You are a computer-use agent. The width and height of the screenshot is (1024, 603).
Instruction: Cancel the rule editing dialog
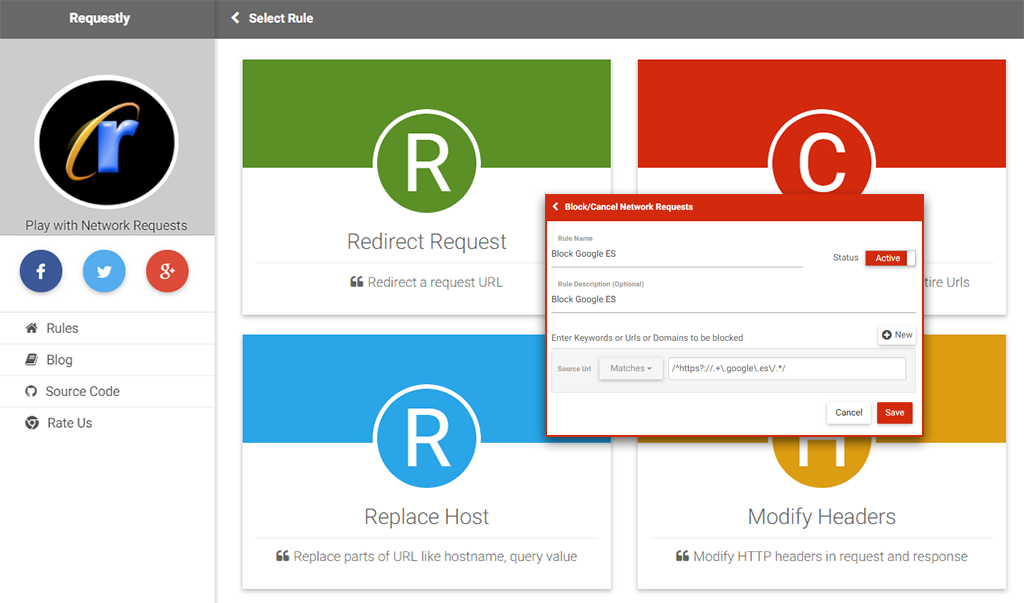848,413
